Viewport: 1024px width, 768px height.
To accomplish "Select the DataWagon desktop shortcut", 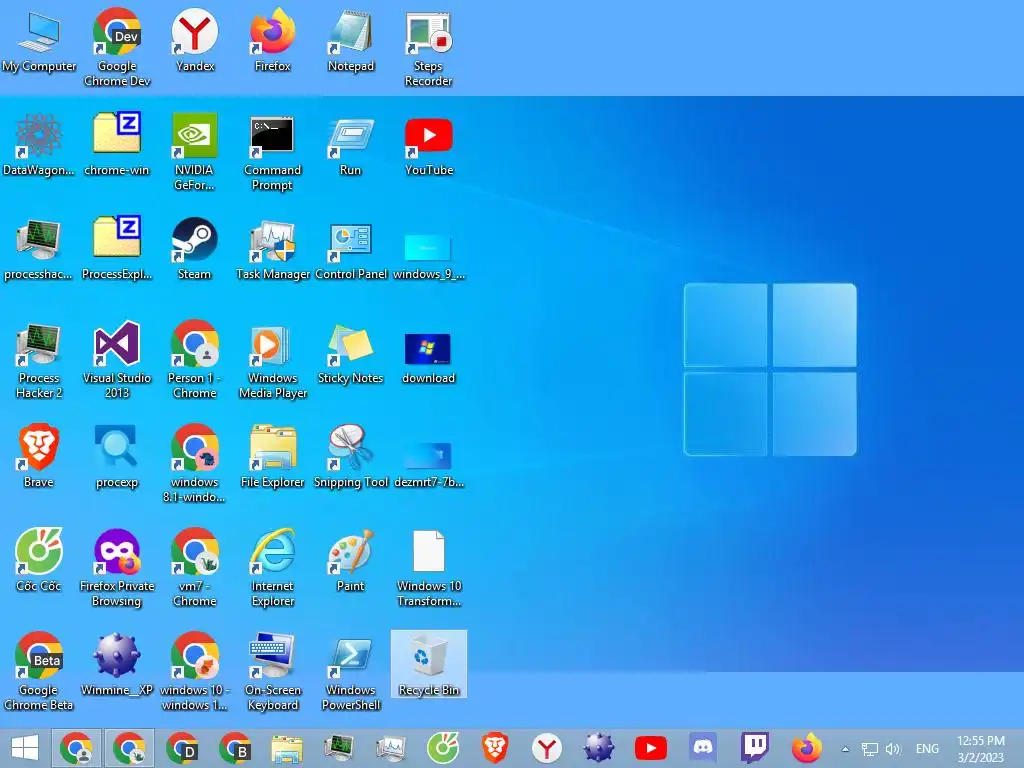I will click(39, 145).
